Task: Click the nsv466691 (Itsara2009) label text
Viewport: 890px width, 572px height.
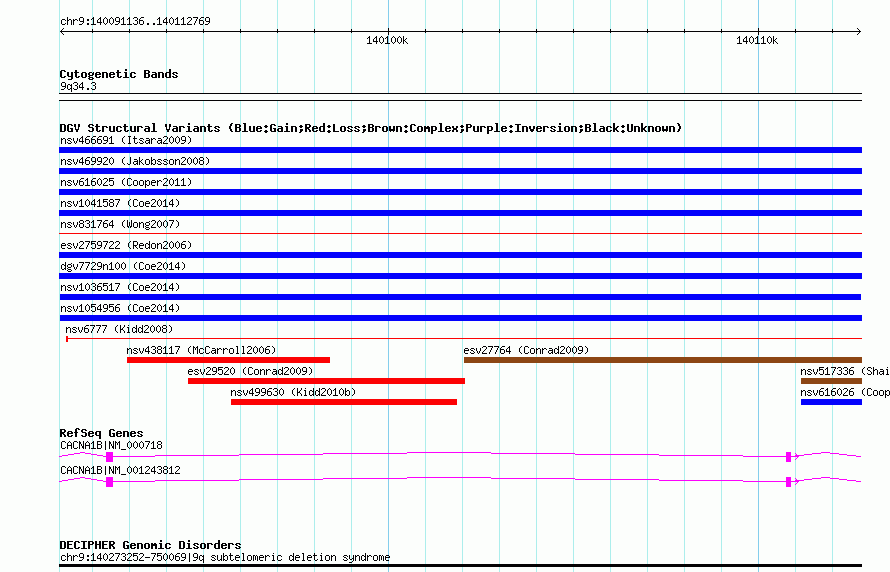Action: 126,140
